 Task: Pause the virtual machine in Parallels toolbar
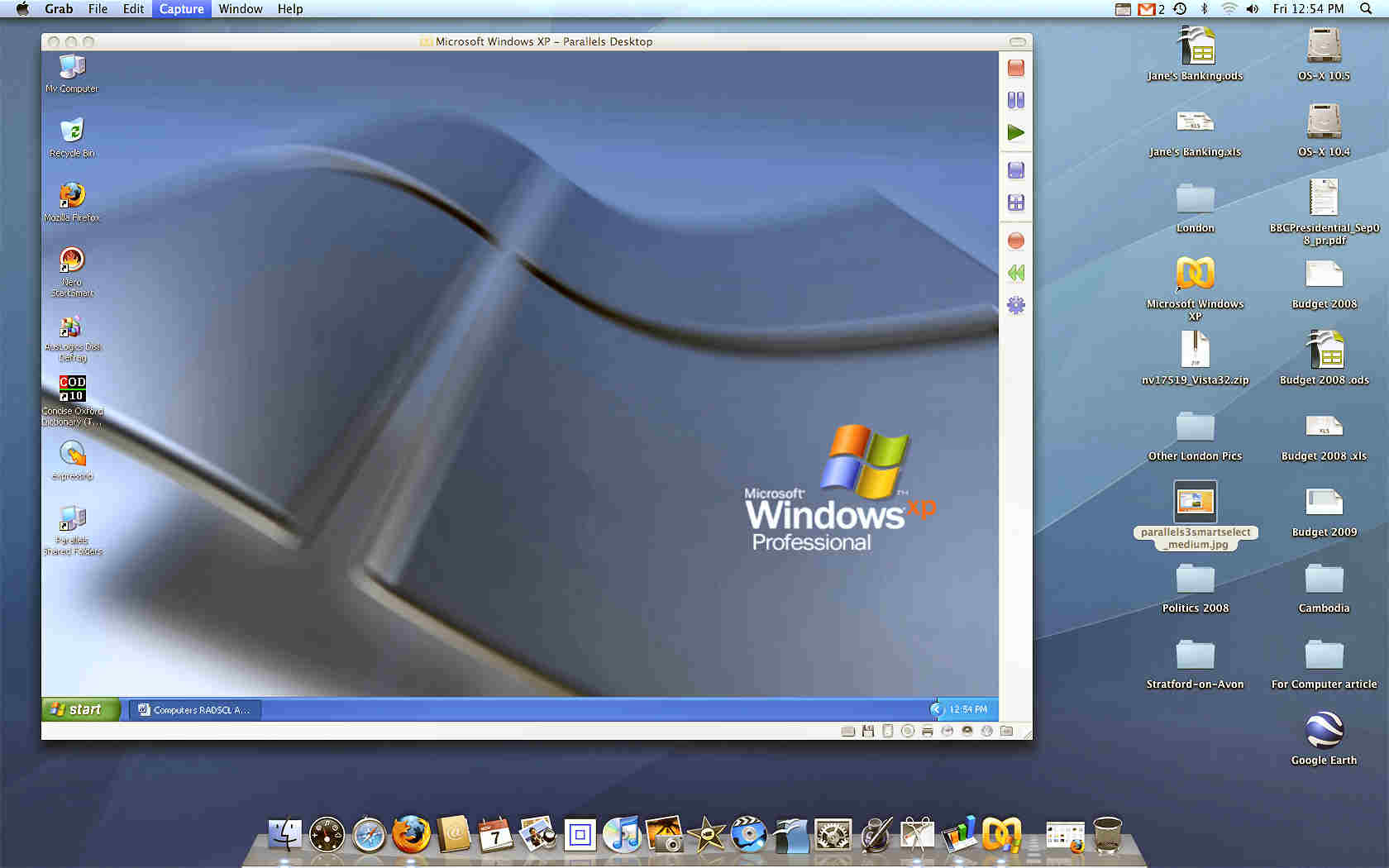pos(1016,100)
